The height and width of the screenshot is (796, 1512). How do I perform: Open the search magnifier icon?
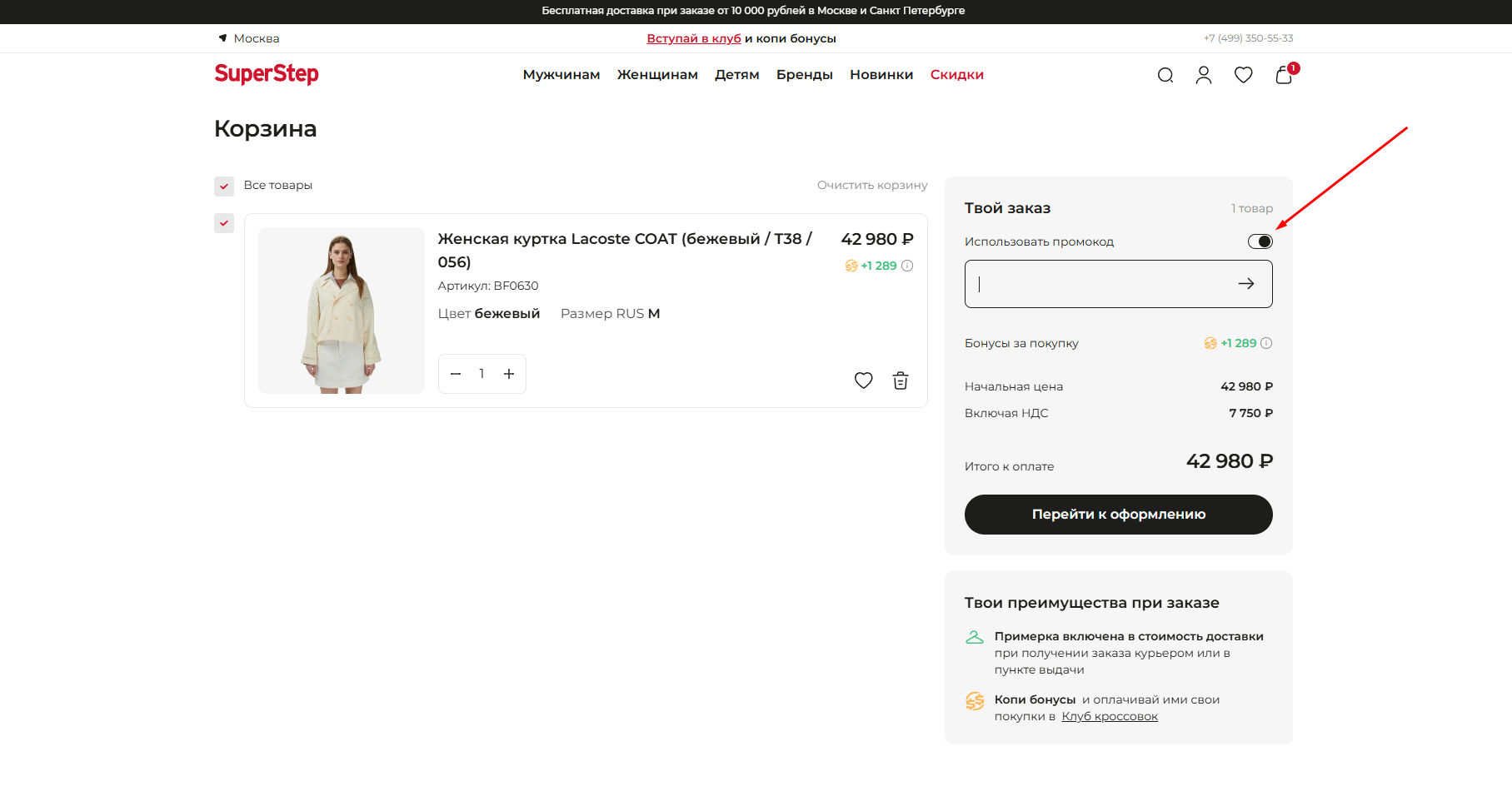point(1165,75)
